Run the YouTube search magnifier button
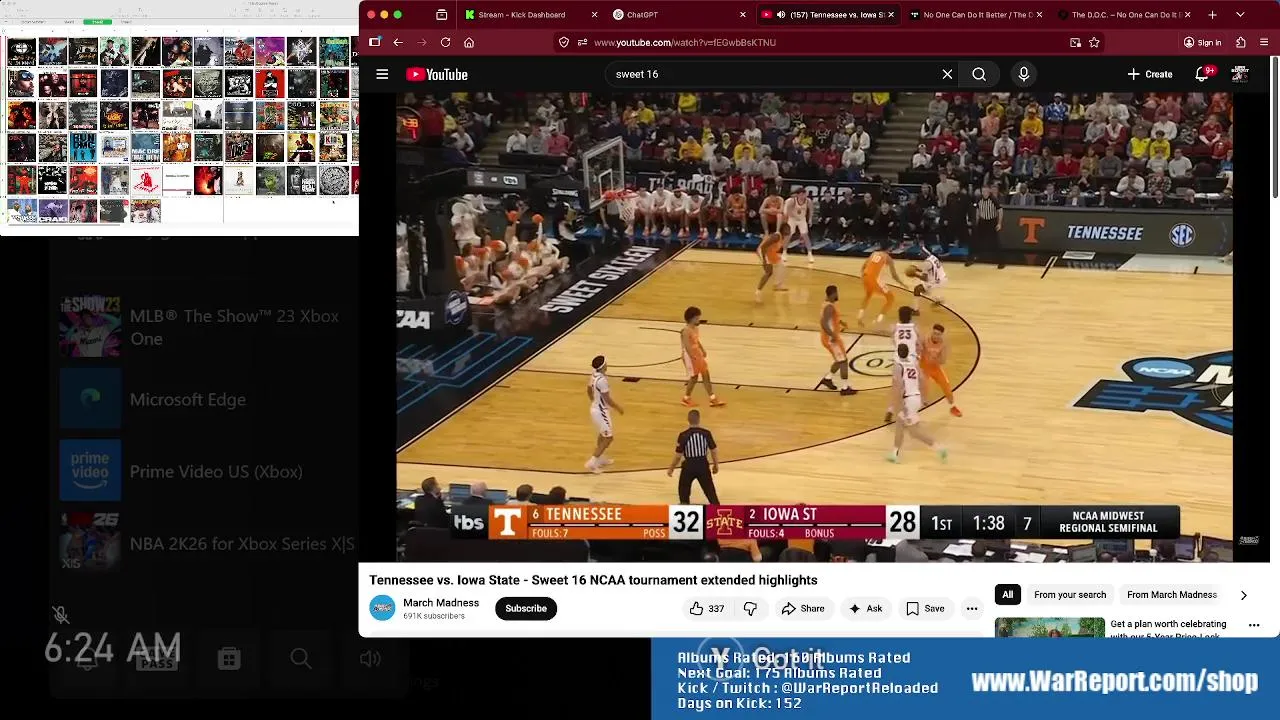The image size is (1280, 720). (x=979, y=74)
